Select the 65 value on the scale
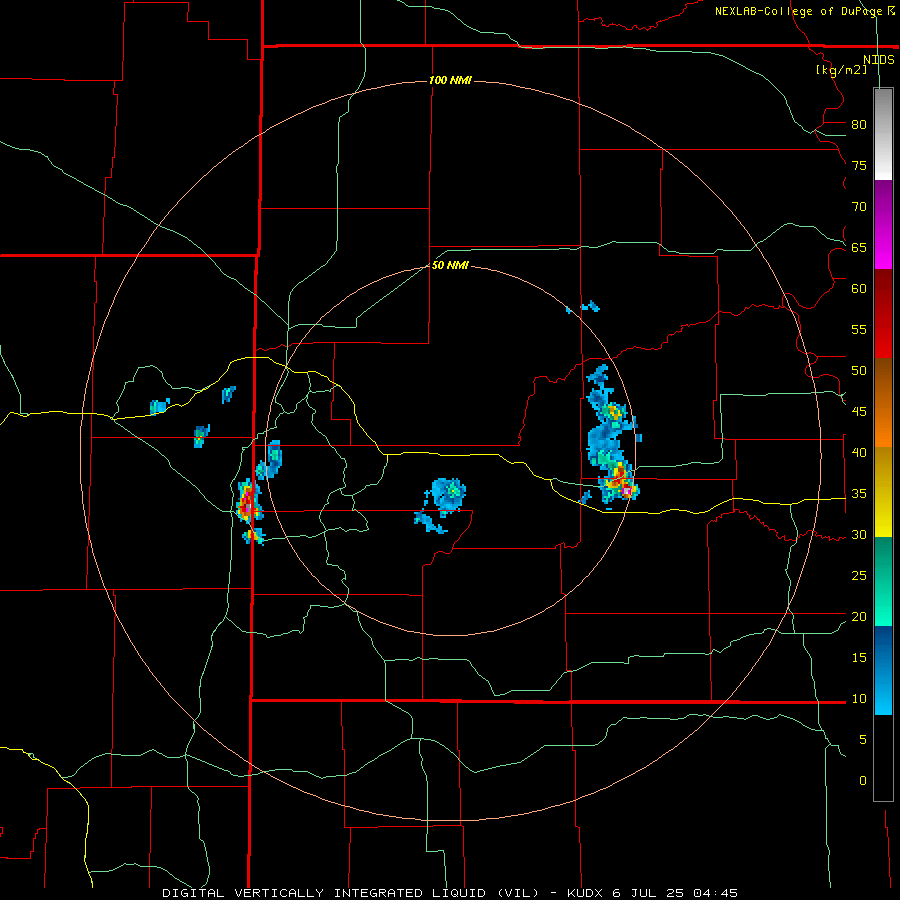The height and width of the screenshot is (900, 900). 859,248
